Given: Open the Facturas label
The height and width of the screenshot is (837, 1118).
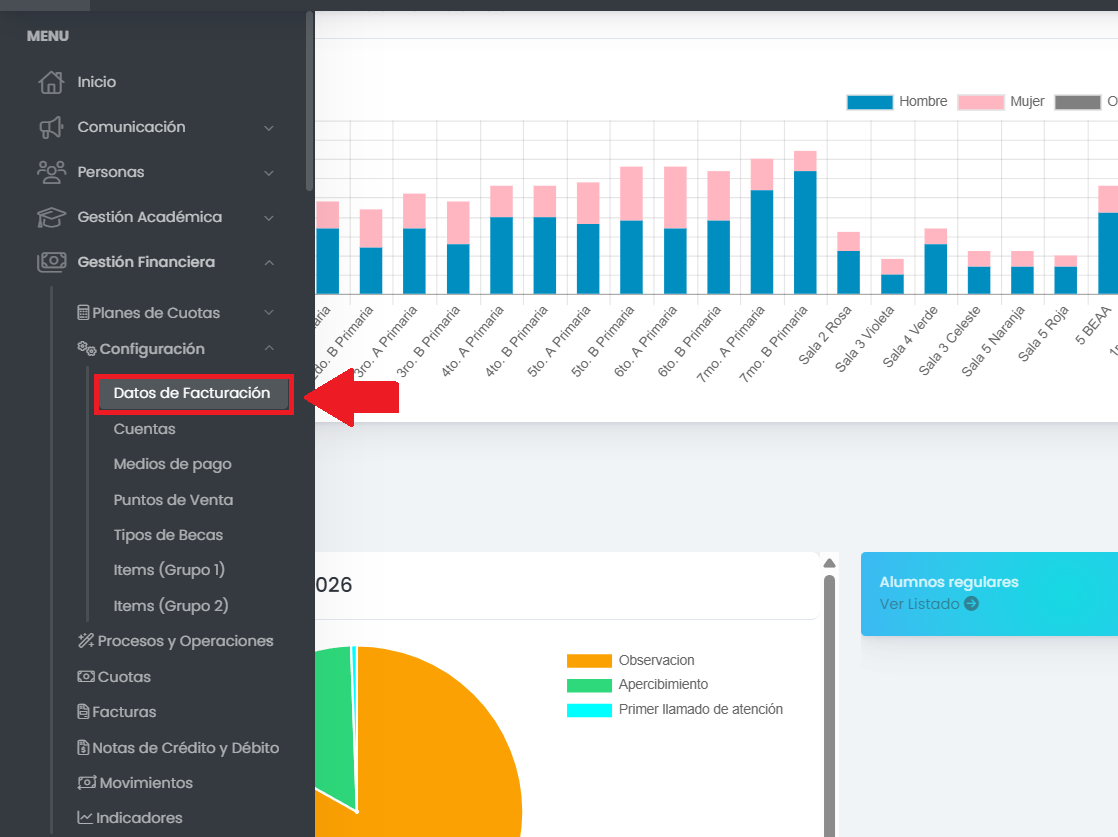Looking at the screenshot, I should pyautogui.click(x=124, y=712).
